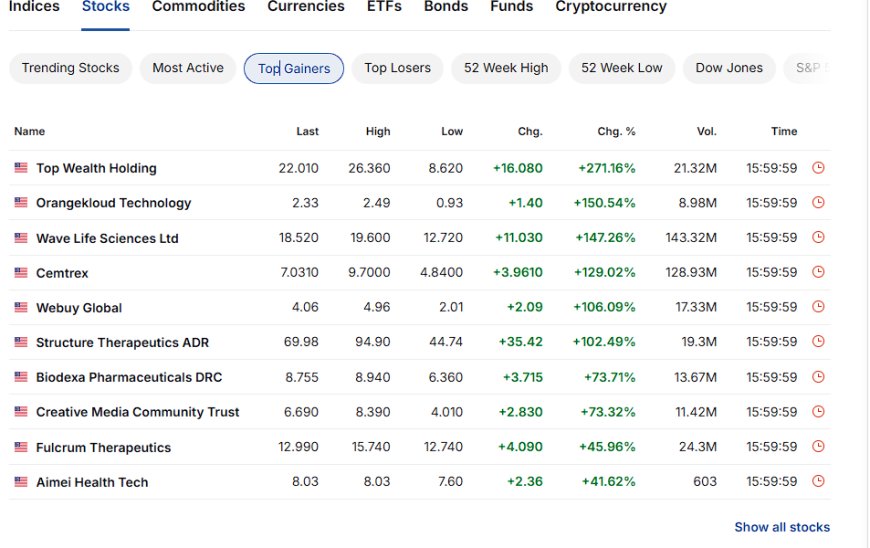870x548 pixels.
Task: Open the Aimei Health Tech link
Action: [x=92, y=482]
